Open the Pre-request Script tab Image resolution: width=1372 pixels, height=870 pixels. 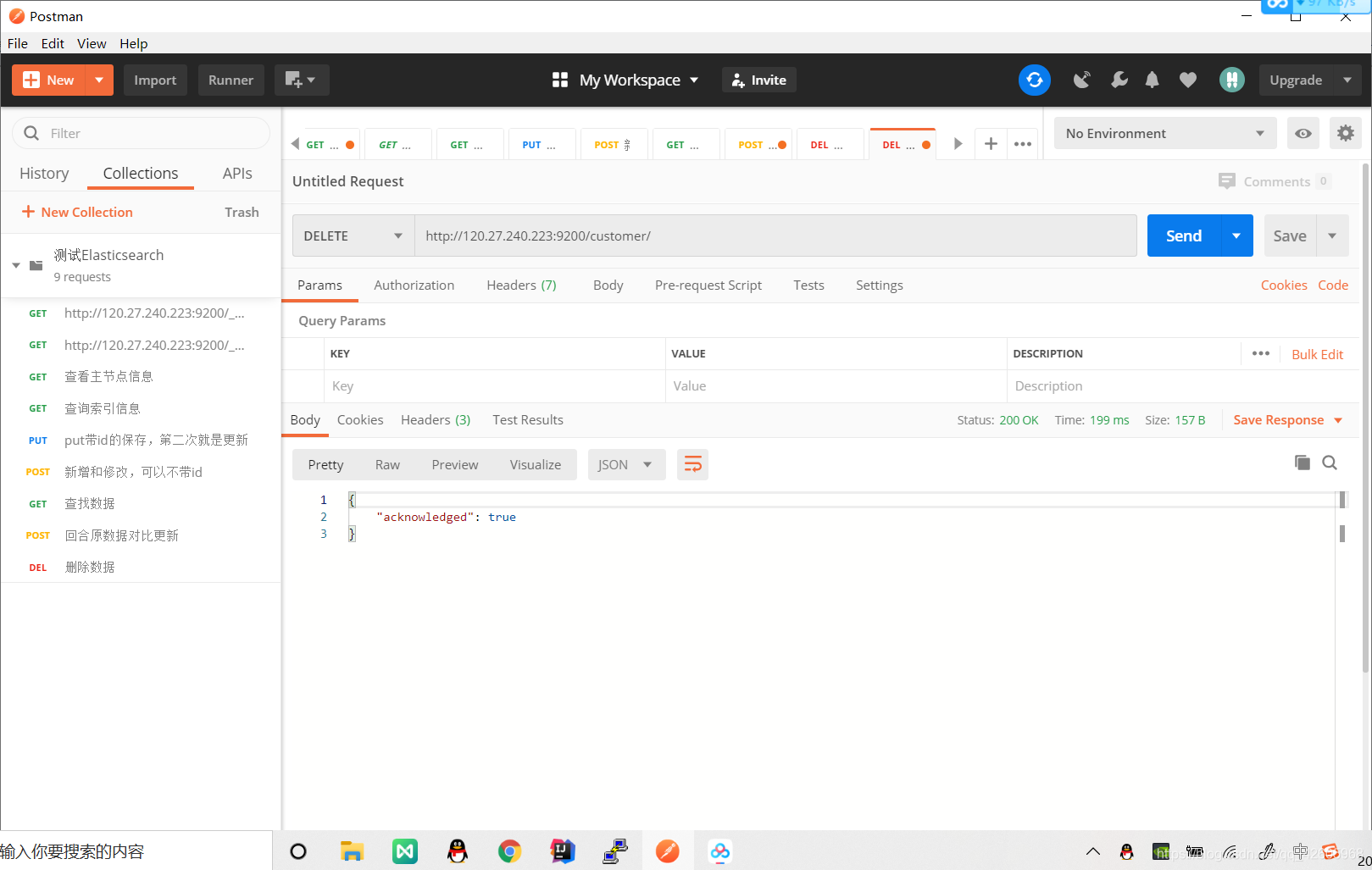coord(708,285)
